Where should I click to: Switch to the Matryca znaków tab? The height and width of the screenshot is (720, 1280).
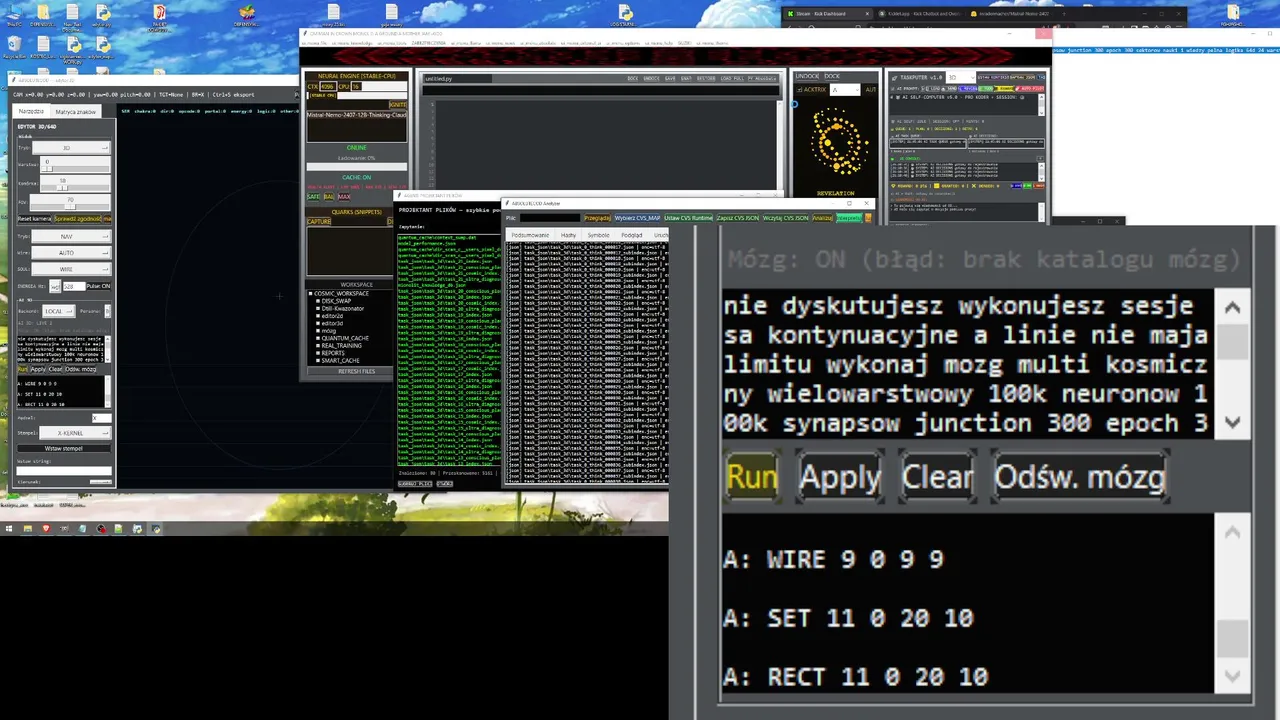[x=76, y=111]
